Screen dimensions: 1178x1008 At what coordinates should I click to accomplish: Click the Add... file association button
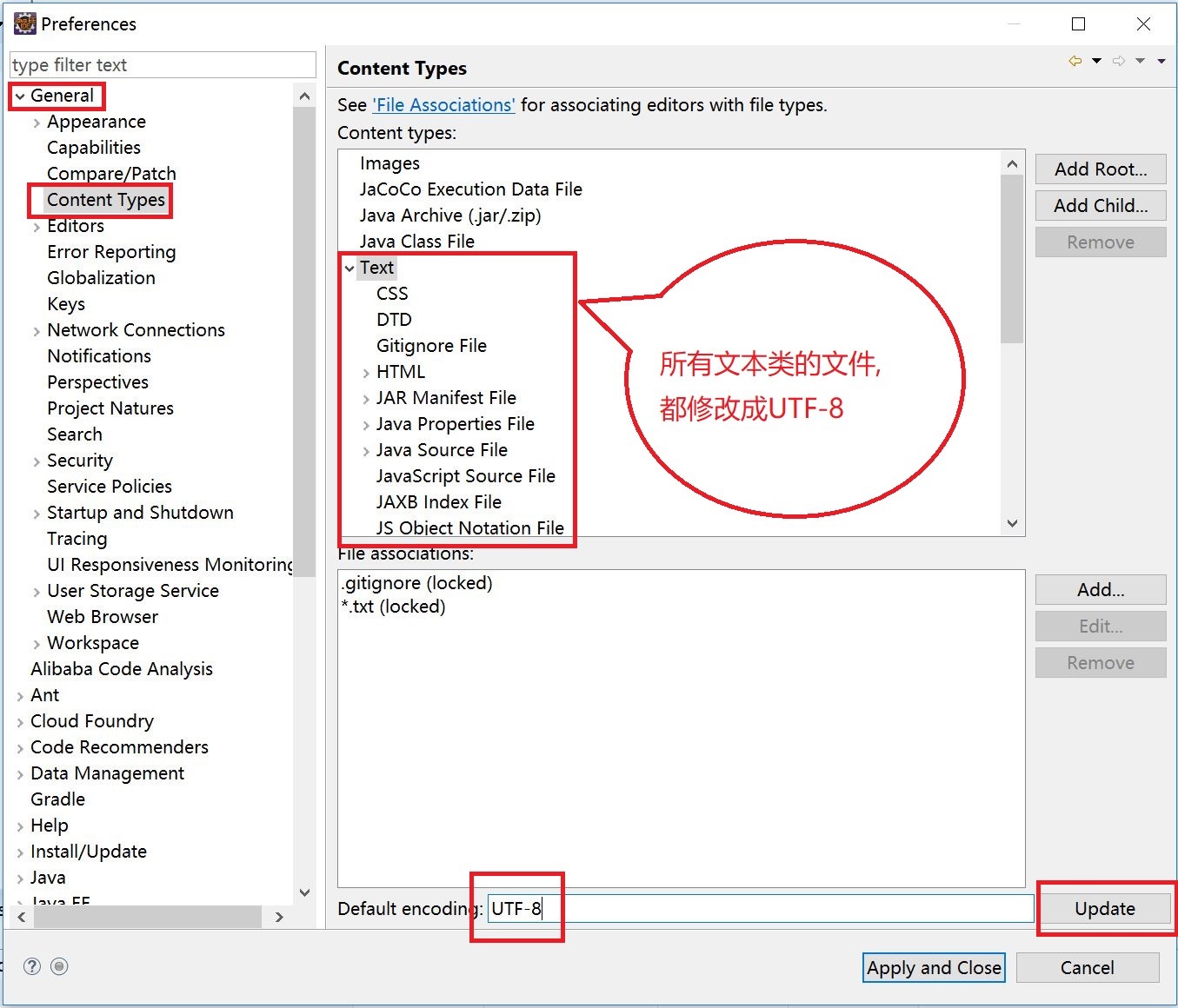(1100, 590)
